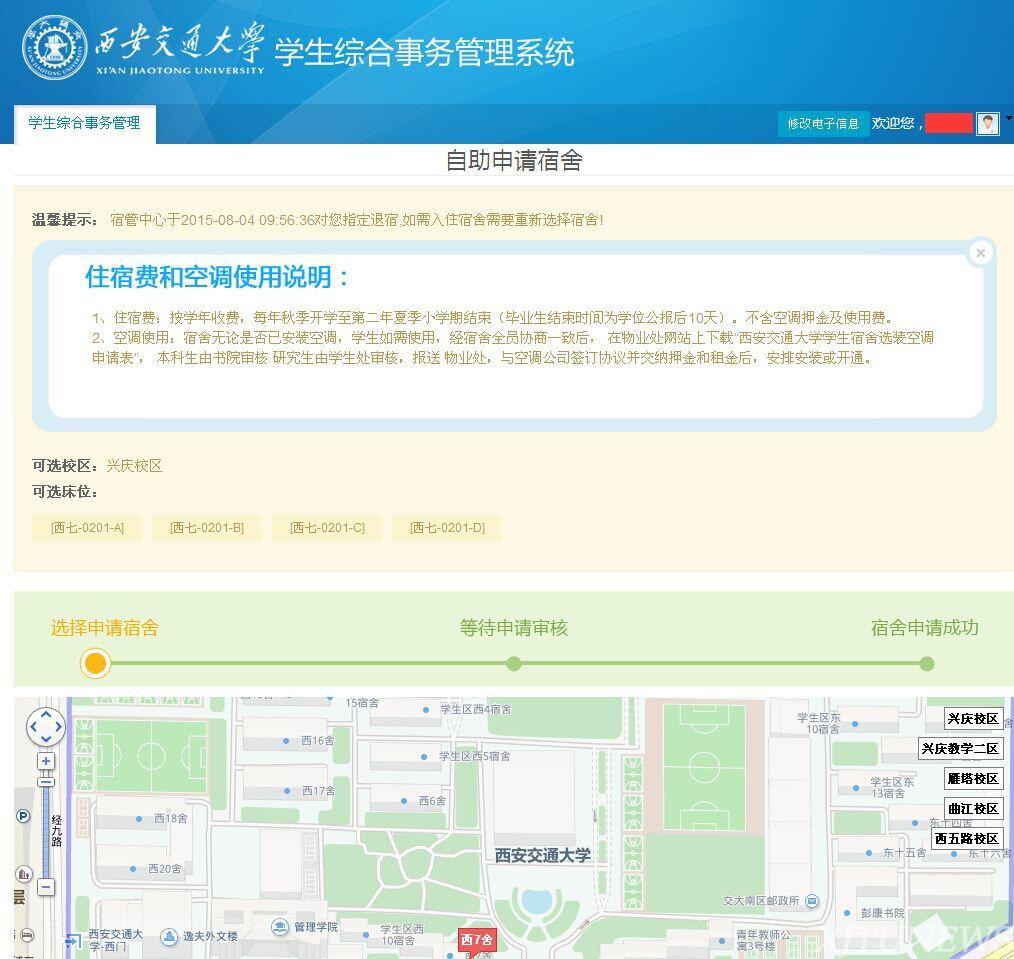Switch the map to 兴庆教学二区
Screen dimensions: 1014x959
click(x=960, y=748)
